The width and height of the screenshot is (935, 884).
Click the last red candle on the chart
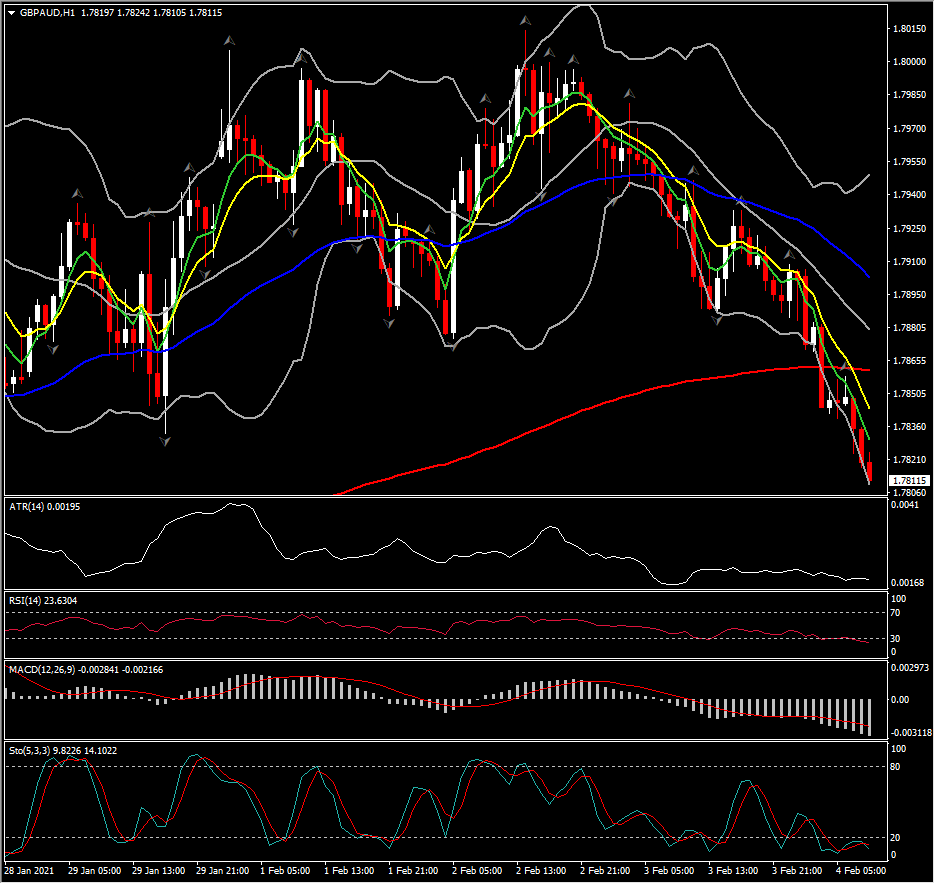pos(870,471)
